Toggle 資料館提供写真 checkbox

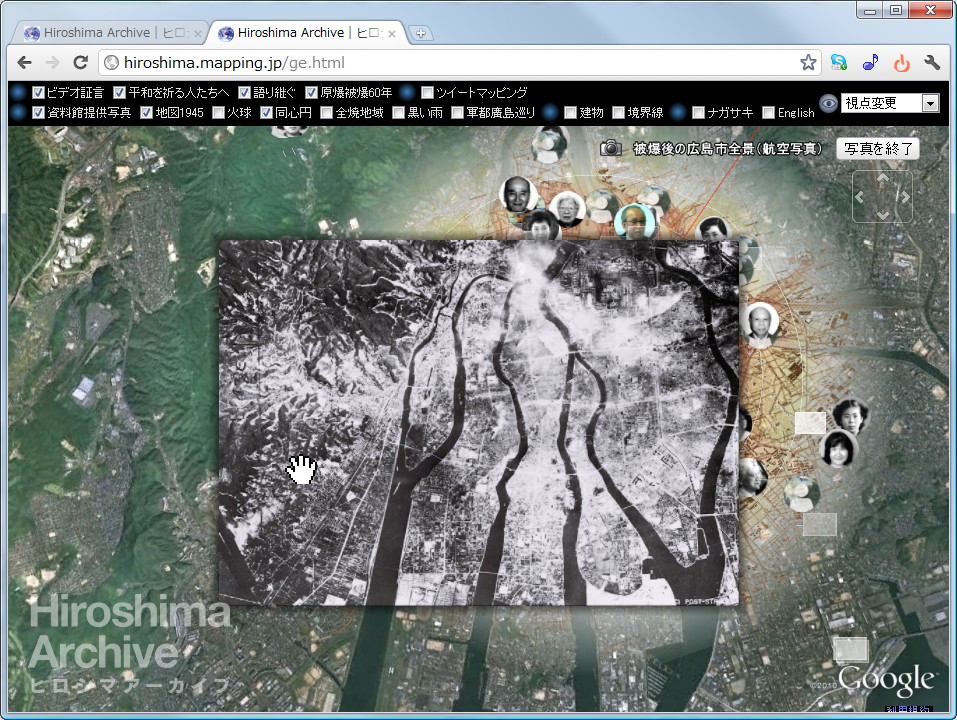tap(38, 112)
